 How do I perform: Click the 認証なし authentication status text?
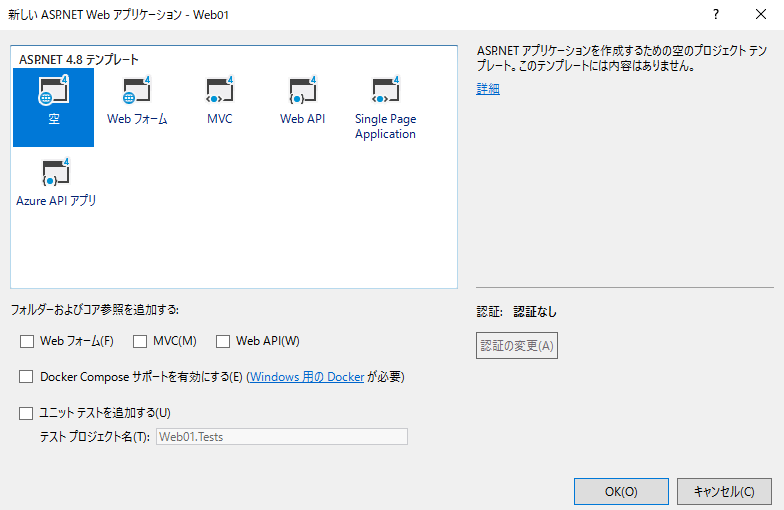point(535,312)
